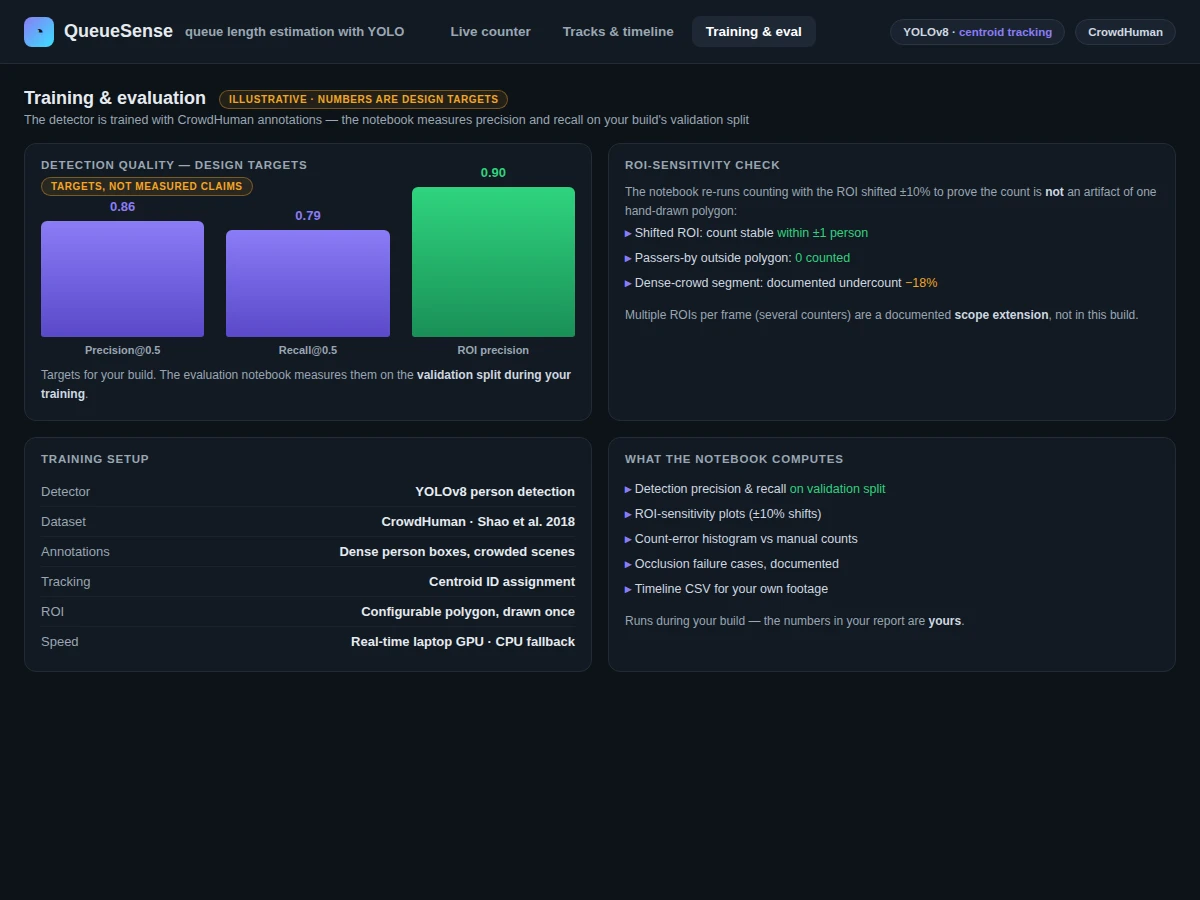Click the YOLOv8 centroid tracking badge
This screenshot has width=1200, height=900.
(x=977, y=32)
